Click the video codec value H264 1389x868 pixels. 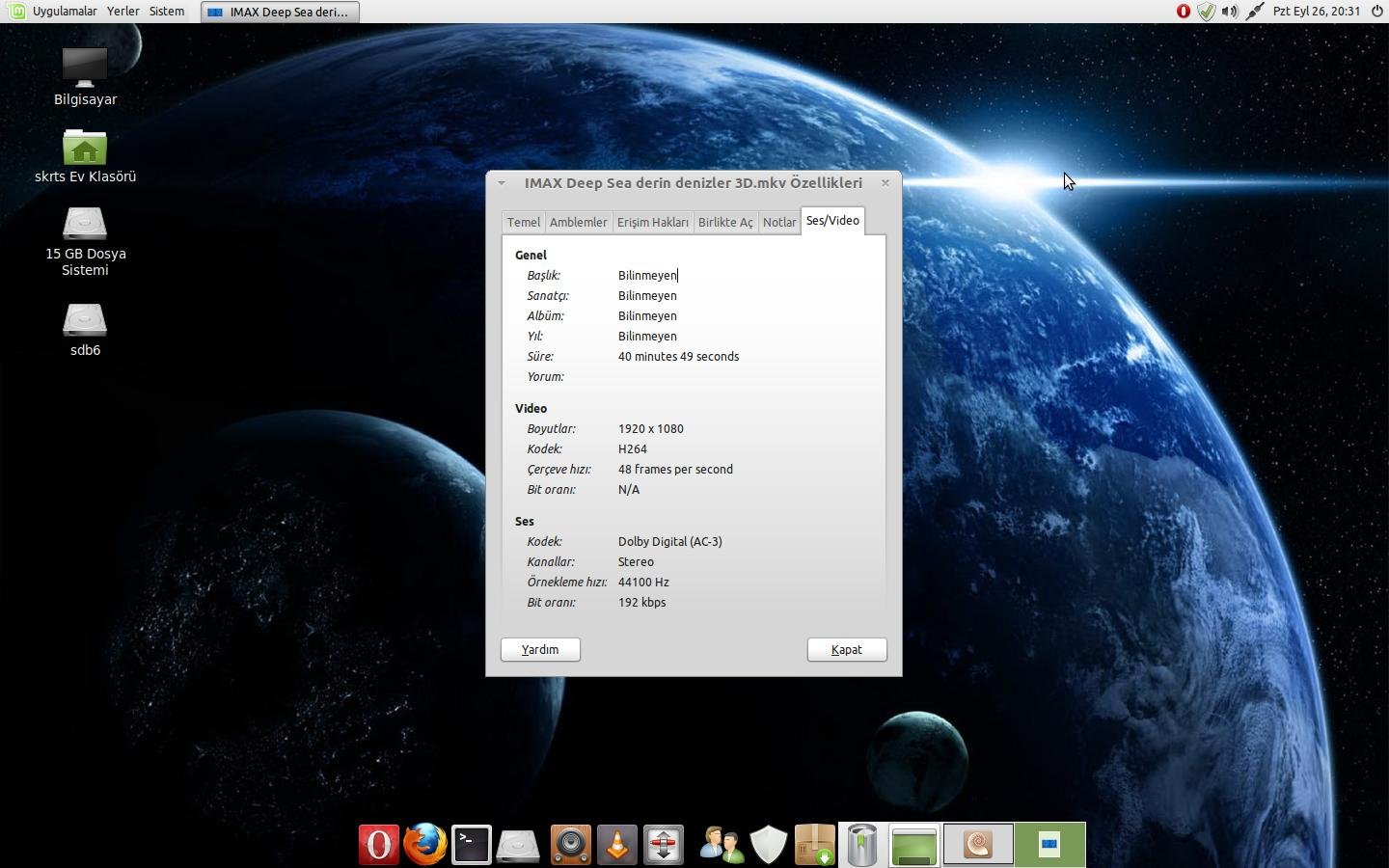(x=633, y=448)
